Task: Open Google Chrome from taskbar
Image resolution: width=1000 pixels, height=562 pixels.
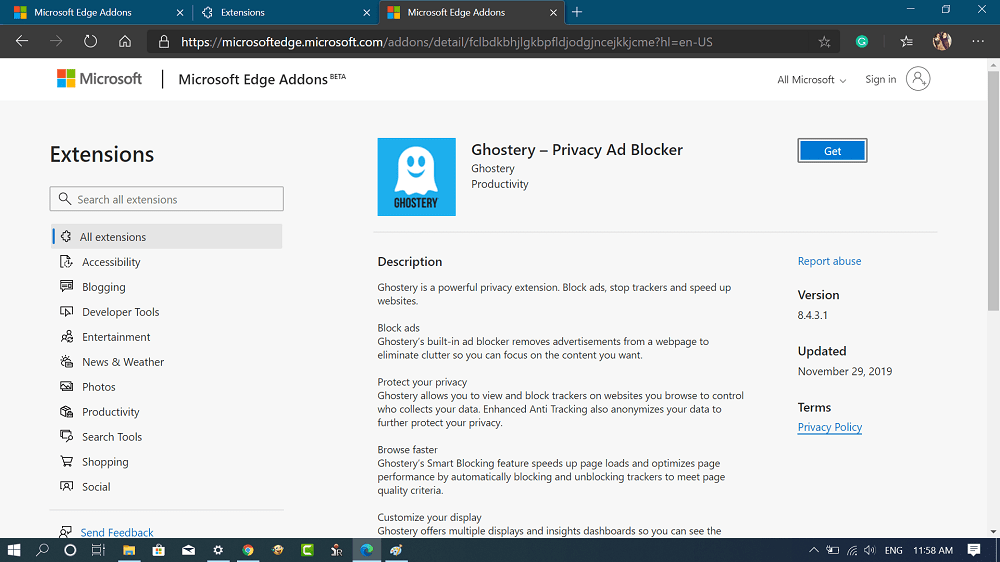Action: click(x=248, y=550)
